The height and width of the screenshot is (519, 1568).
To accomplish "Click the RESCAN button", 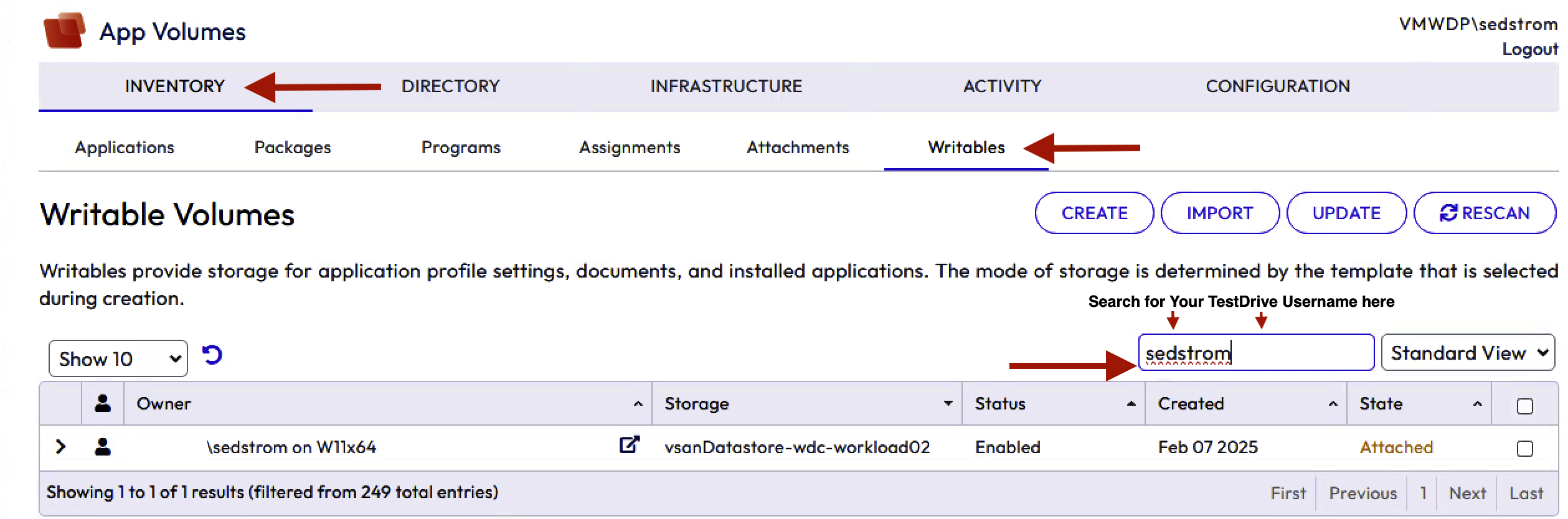I will point(1484,213).
